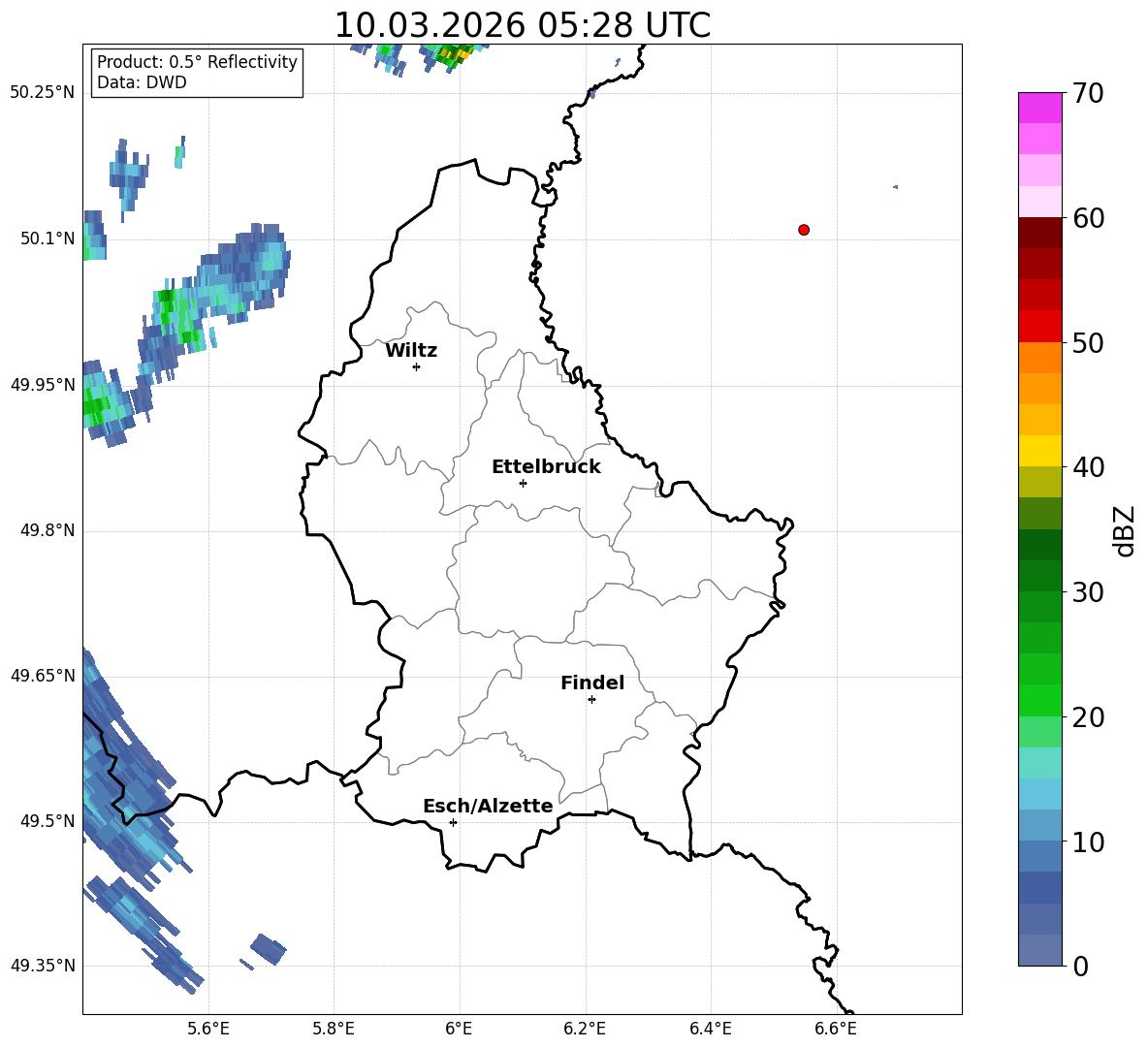
Task: Click the Esch/Alzette cross marker
Action: (x=453, y=822)
